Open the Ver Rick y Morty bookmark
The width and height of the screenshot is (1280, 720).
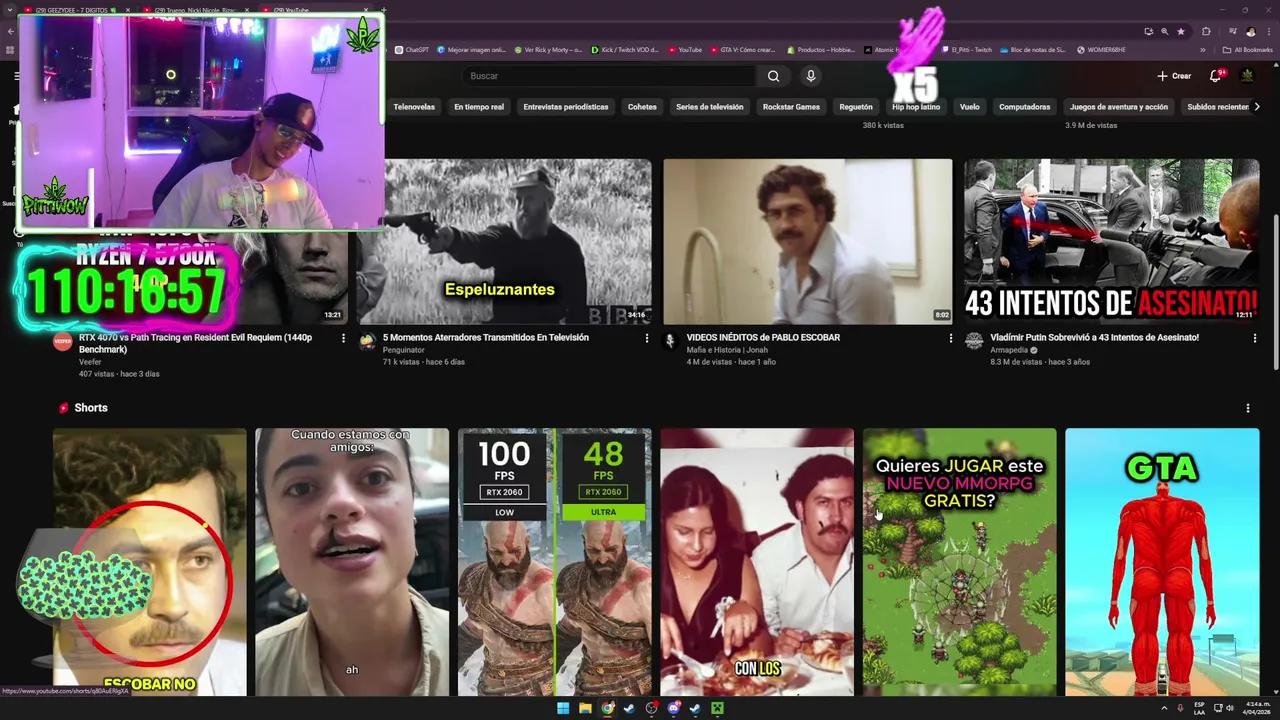(548, 49)
